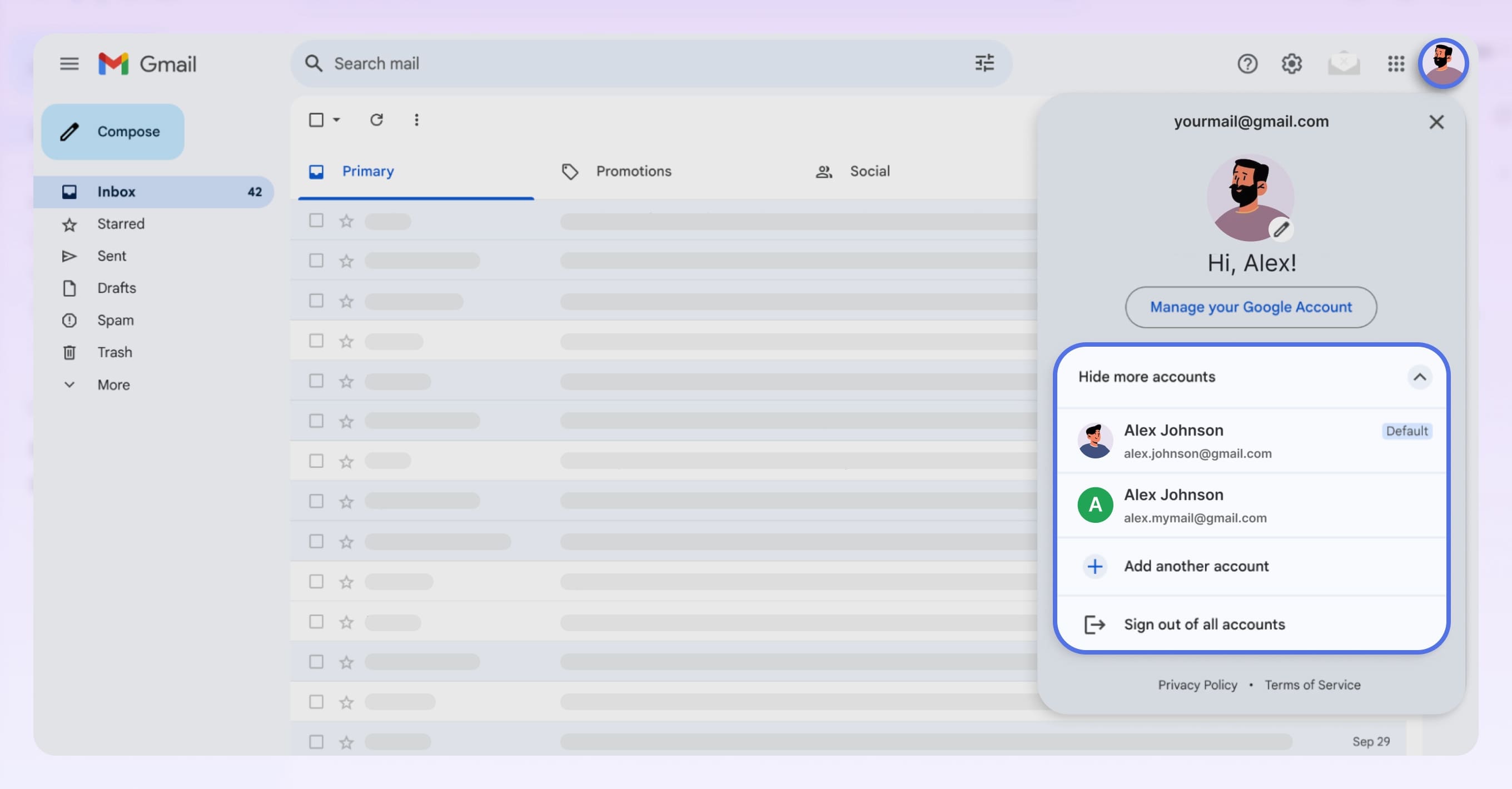Viewport: 1512px width, 789px height.
Task: Star the second email in the list
Action: tap(346, 261)
